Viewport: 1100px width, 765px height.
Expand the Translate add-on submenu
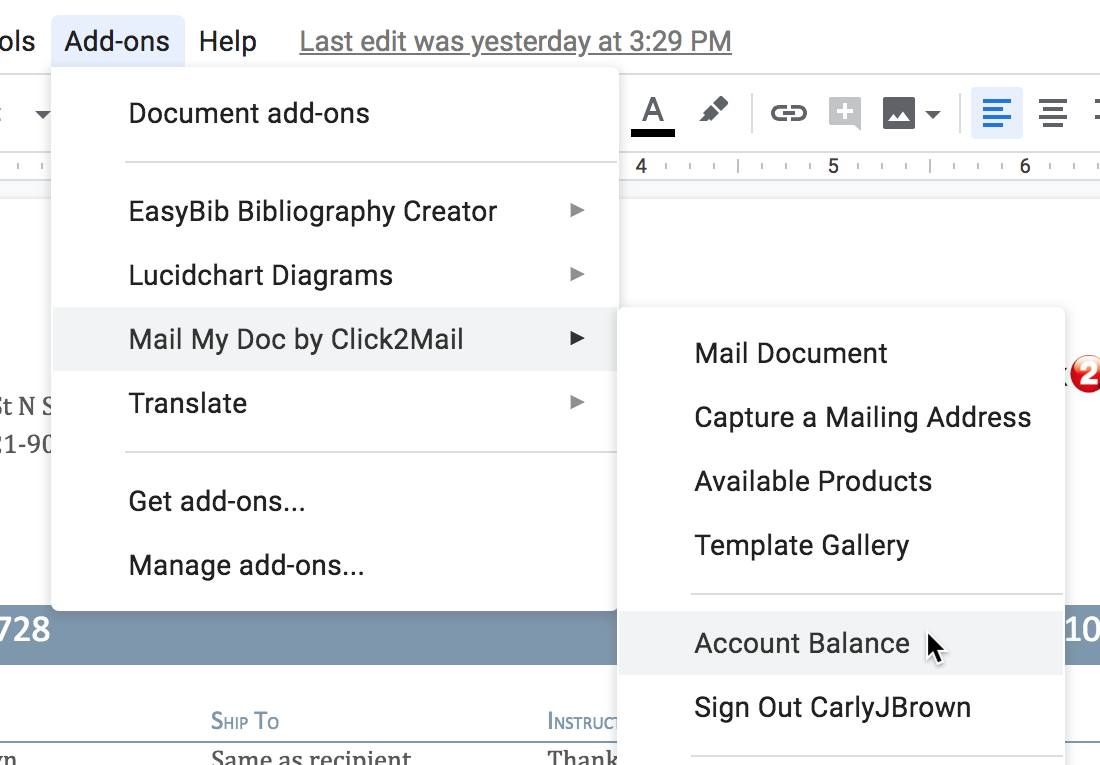(335, 404)
